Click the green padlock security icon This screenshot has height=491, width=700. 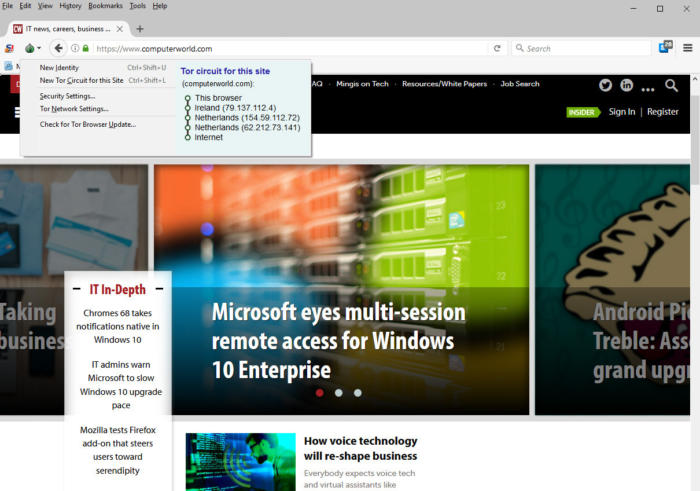[86, 48]
